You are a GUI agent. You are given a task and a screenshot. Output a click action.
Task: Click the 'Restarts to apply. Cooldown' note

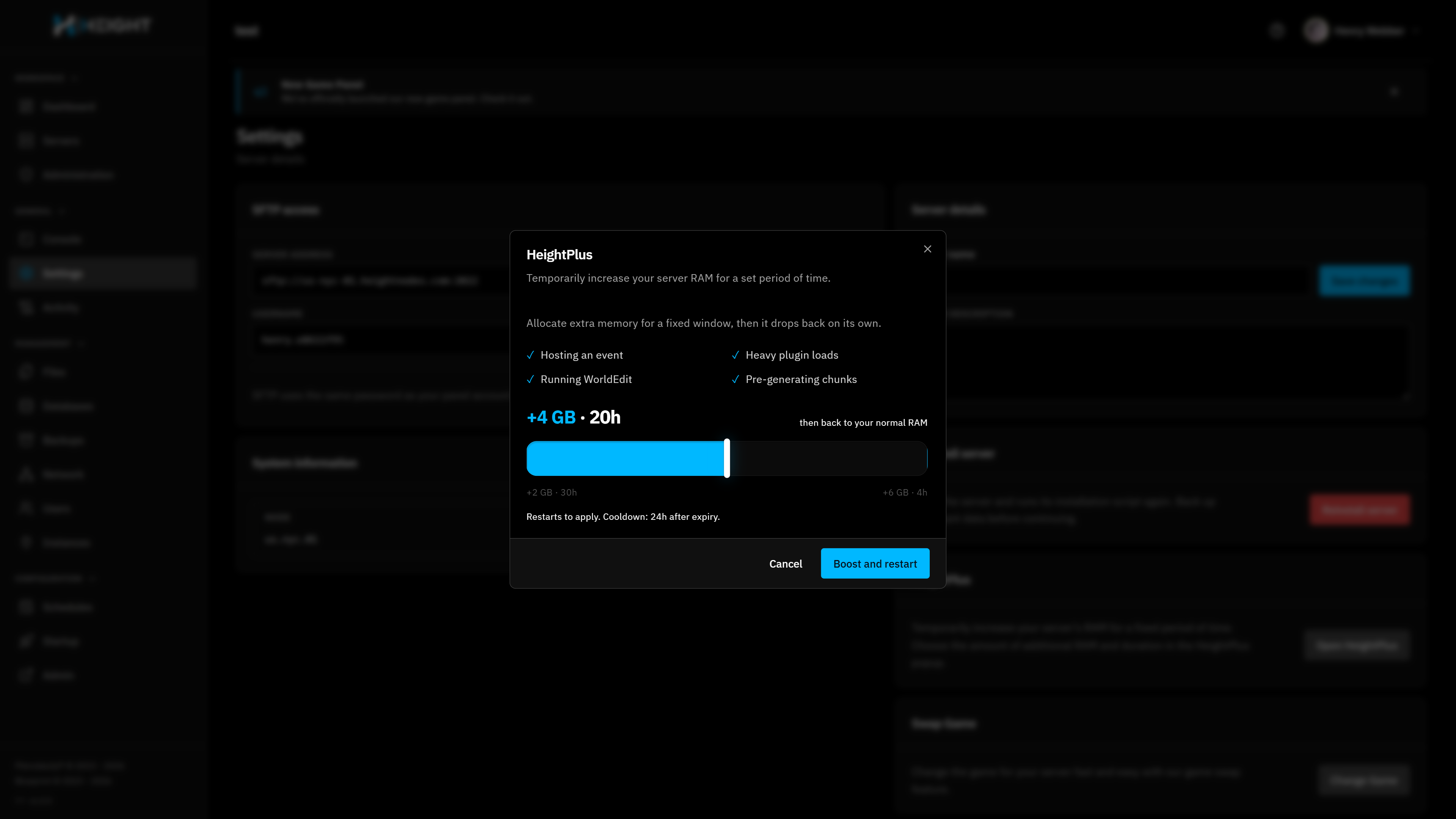(x=623, y=516)
